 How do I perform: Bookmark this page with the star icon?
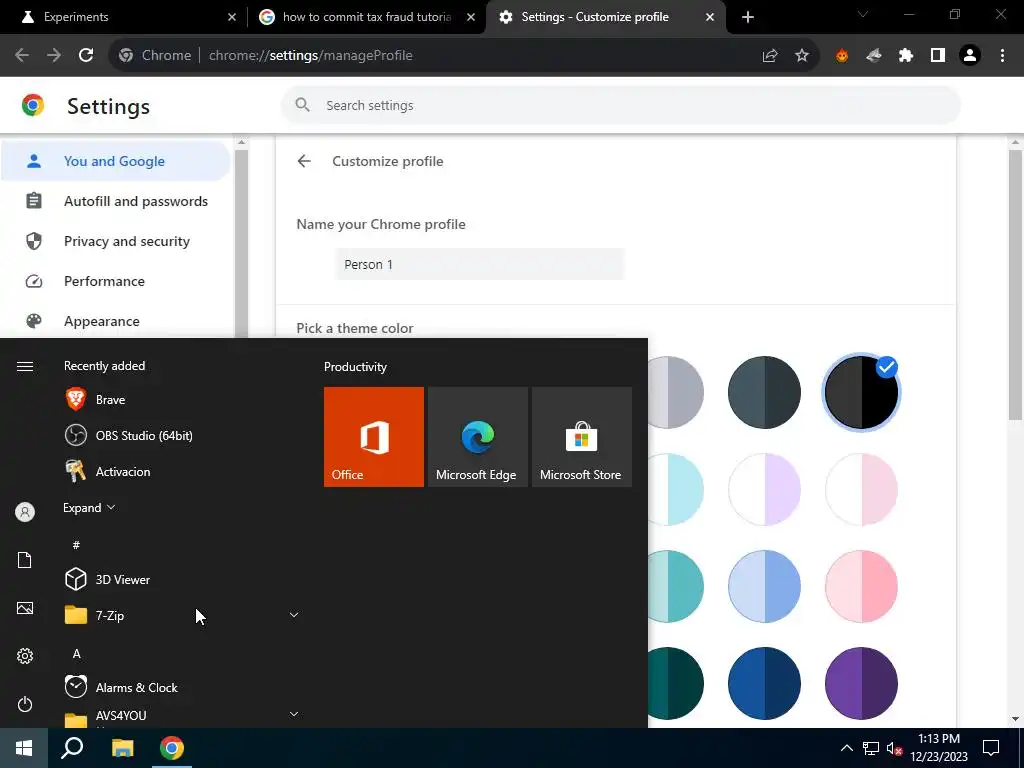click(802, 56)
